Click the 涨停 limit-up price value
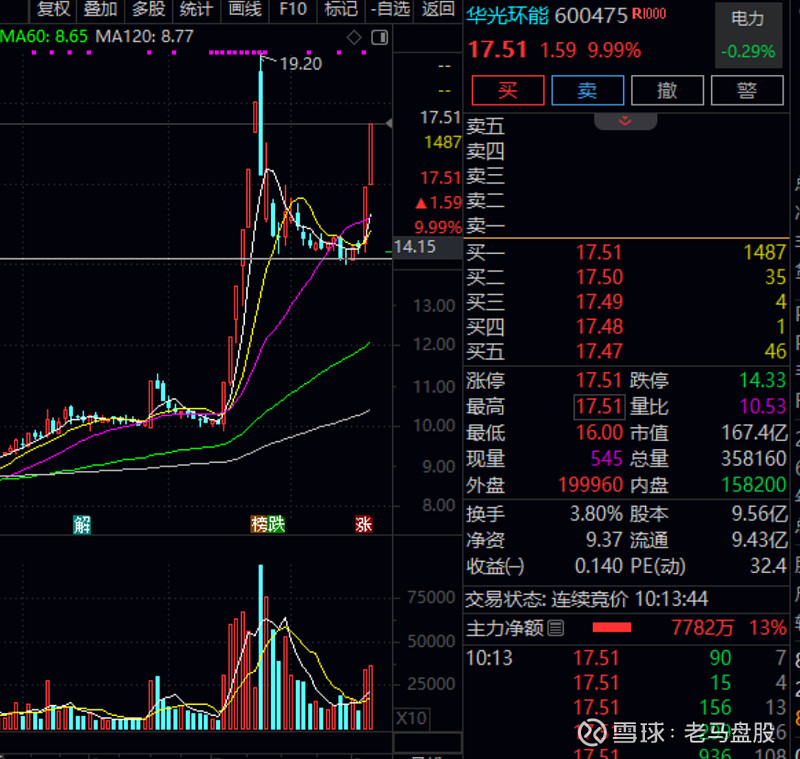This screenshot has height=759, width=800. [599, 381]
